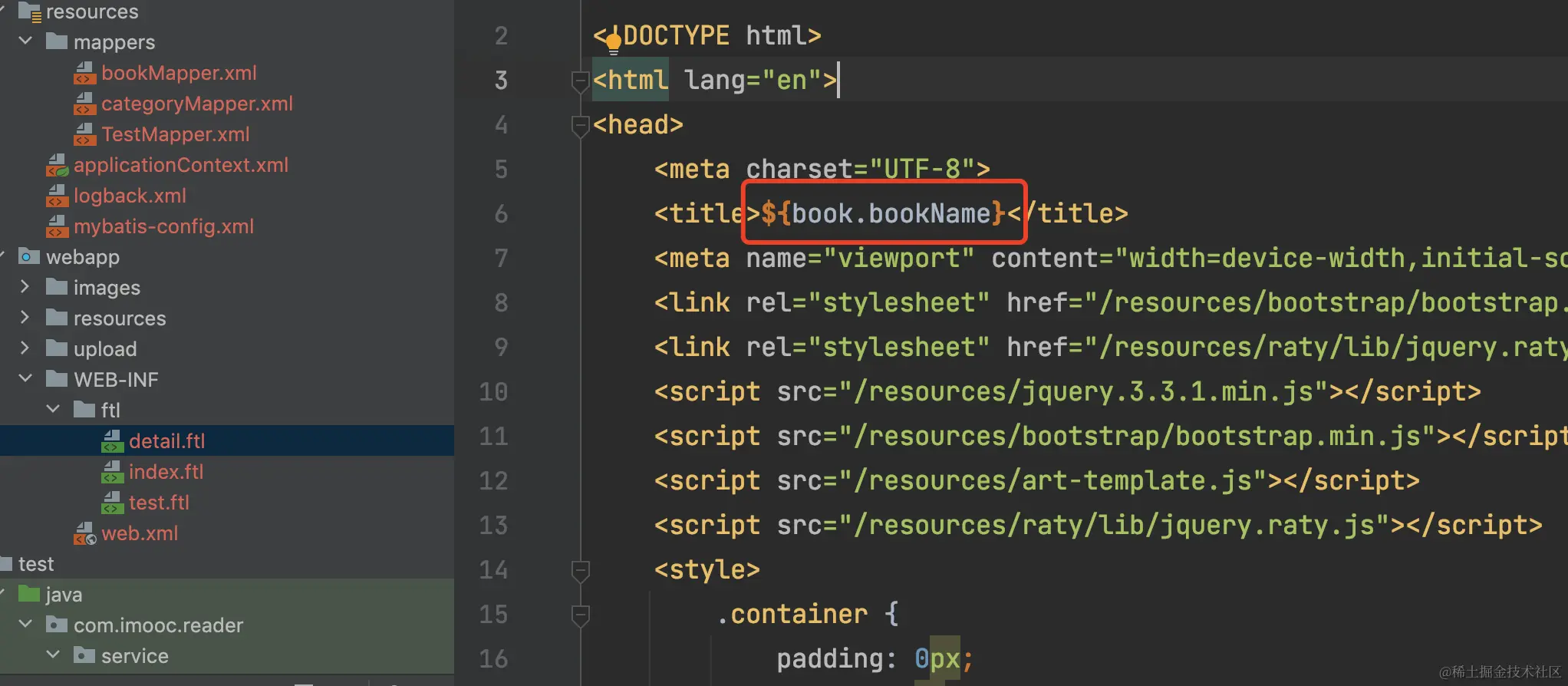Click the web.xml deployment descriptor icon
The image size is (1568, 686).
(84, 533)
